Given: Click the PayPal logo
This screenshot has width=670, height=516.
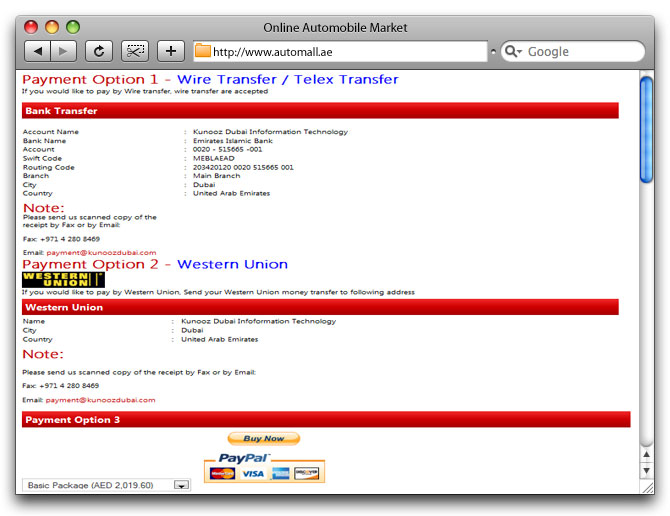Looking at the screenshot, I should pyautogui.click(x=244, y=458).
